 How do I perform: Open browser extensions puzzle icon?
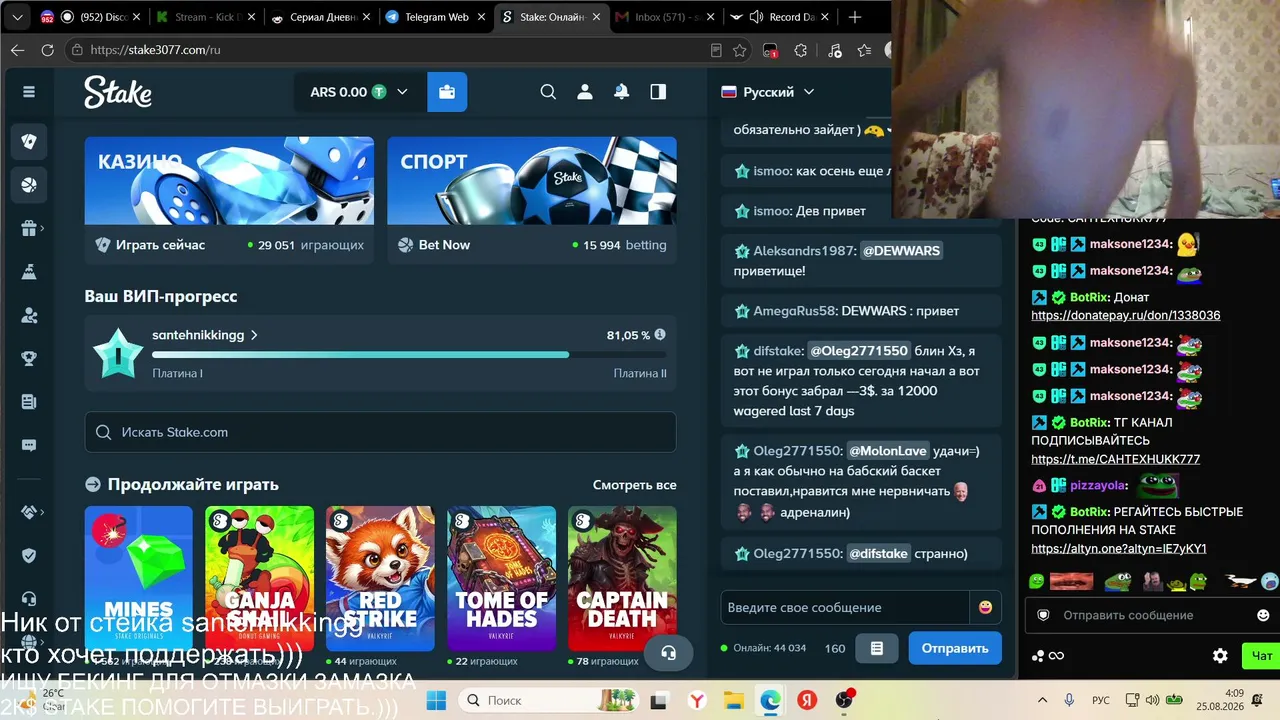point(801,50)
